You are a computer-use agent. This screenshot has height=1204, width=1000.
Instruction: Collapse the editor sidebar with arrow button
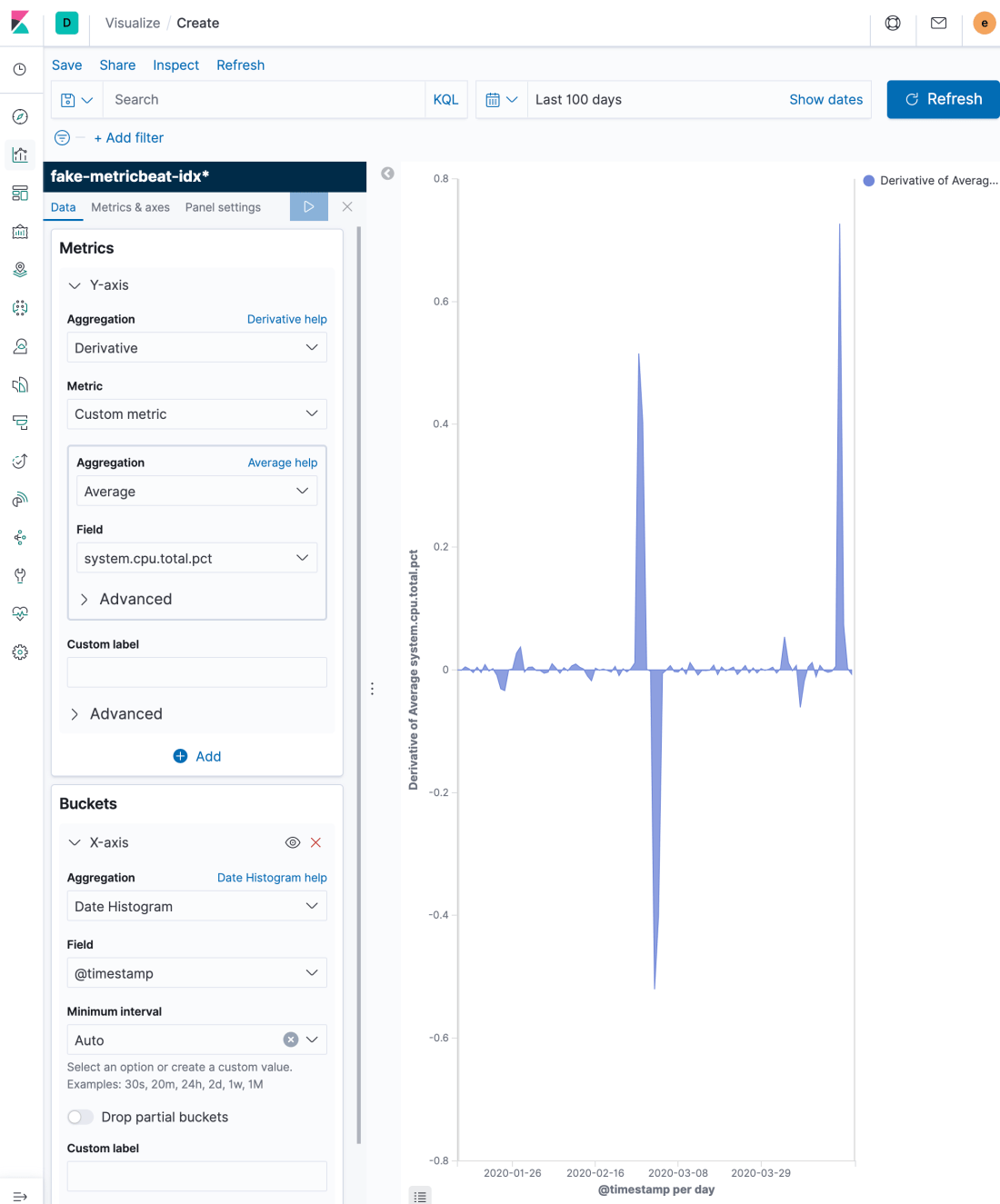click(x=388, y=174)
